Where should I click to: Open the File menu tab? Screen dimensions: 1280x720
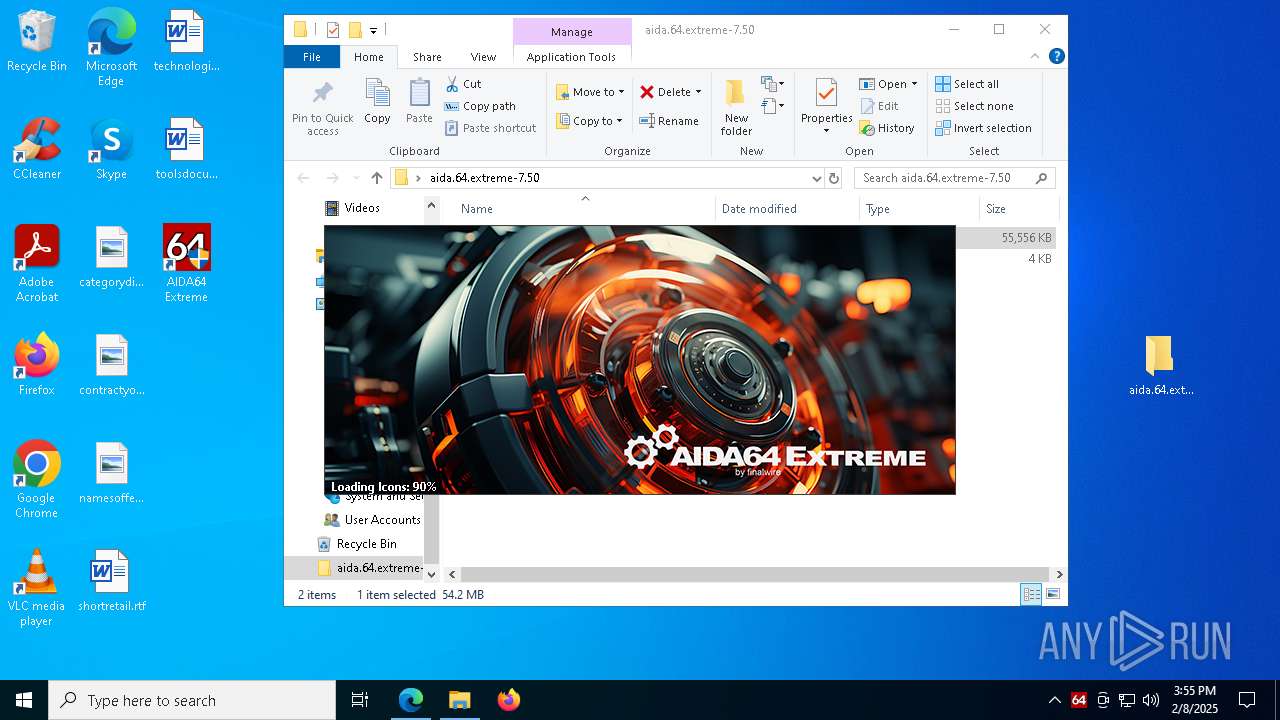point(312,57)
